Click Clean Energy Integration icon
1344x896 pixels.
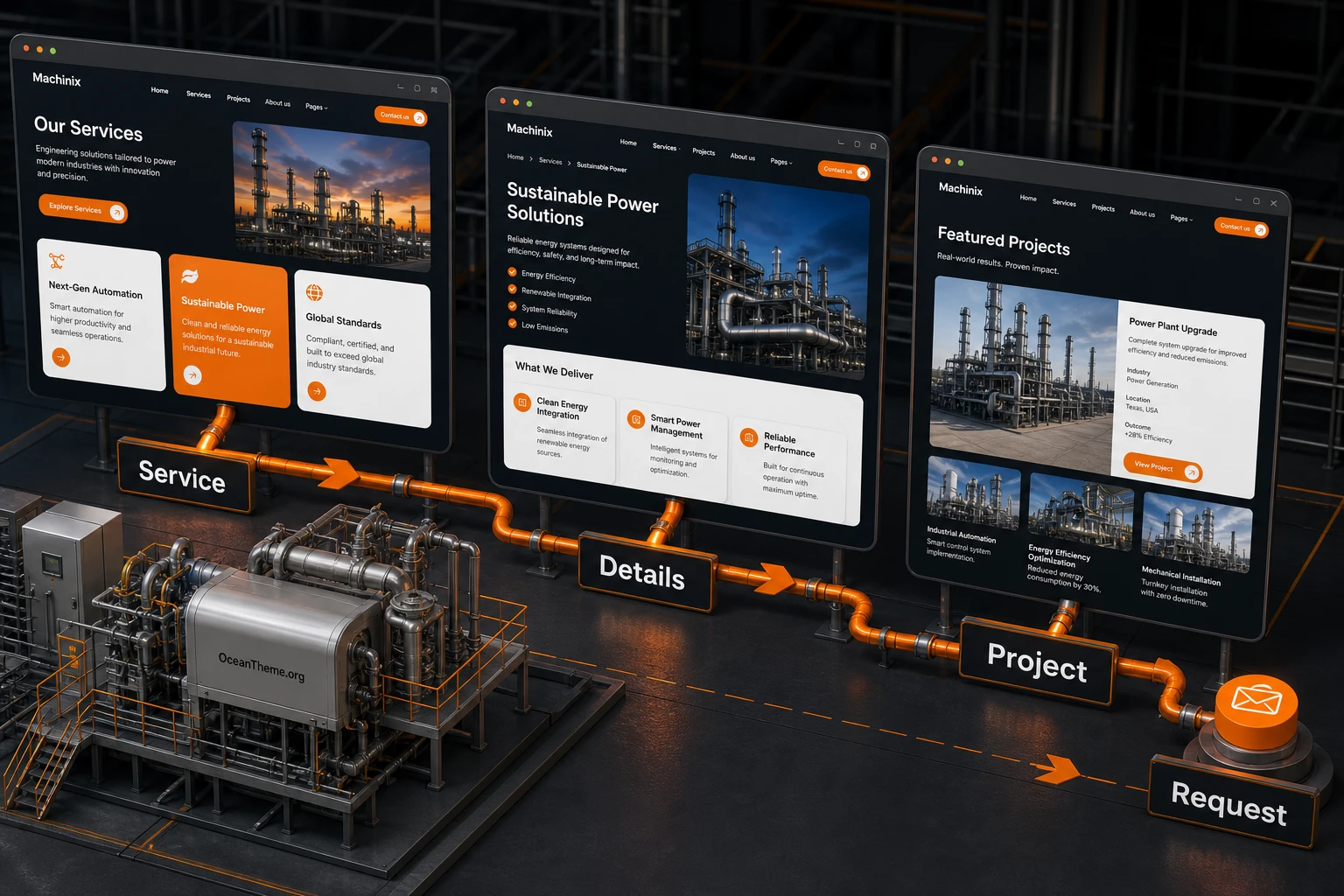tap(522, 402)
